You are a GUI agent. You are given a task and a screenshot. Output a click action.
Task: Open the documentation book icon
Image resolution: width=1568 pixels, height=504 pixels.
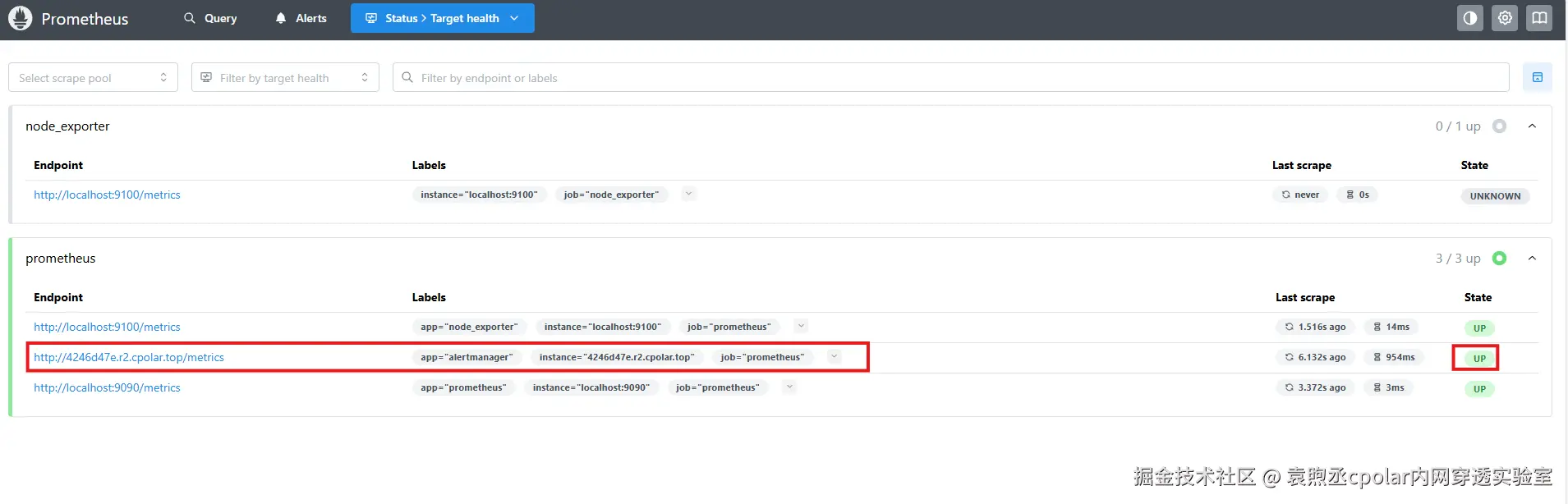(x=1539, y=18)
